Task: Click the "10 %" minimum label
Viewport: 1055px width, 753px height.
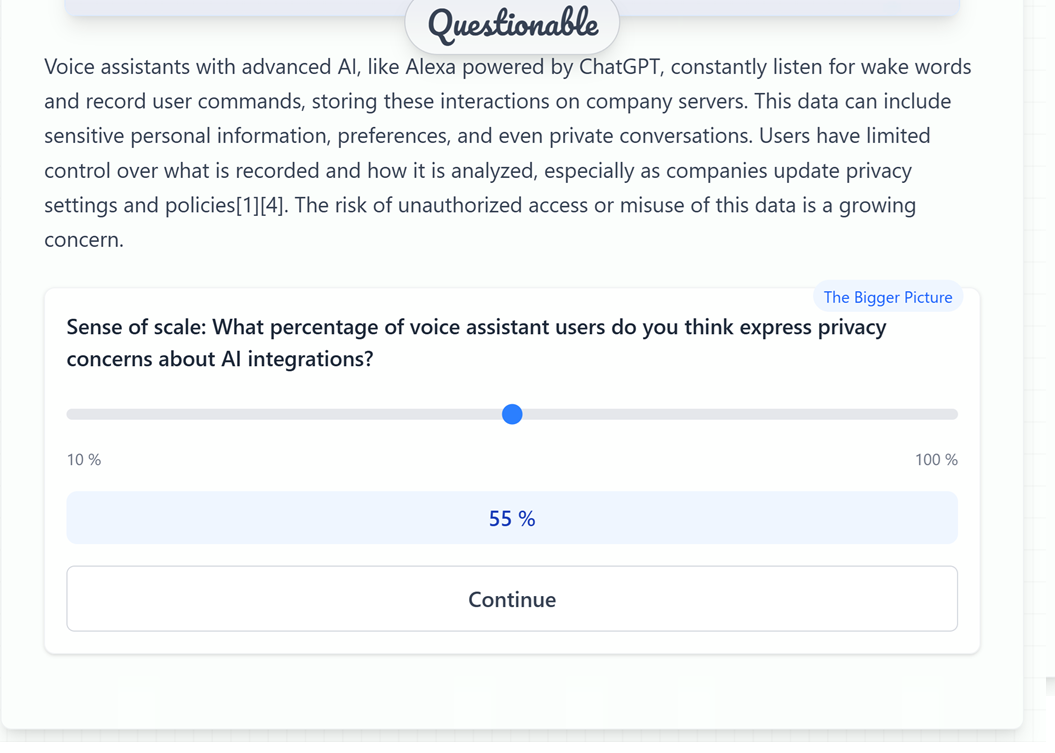Action: pyautogui.click(x=84, y=460)
